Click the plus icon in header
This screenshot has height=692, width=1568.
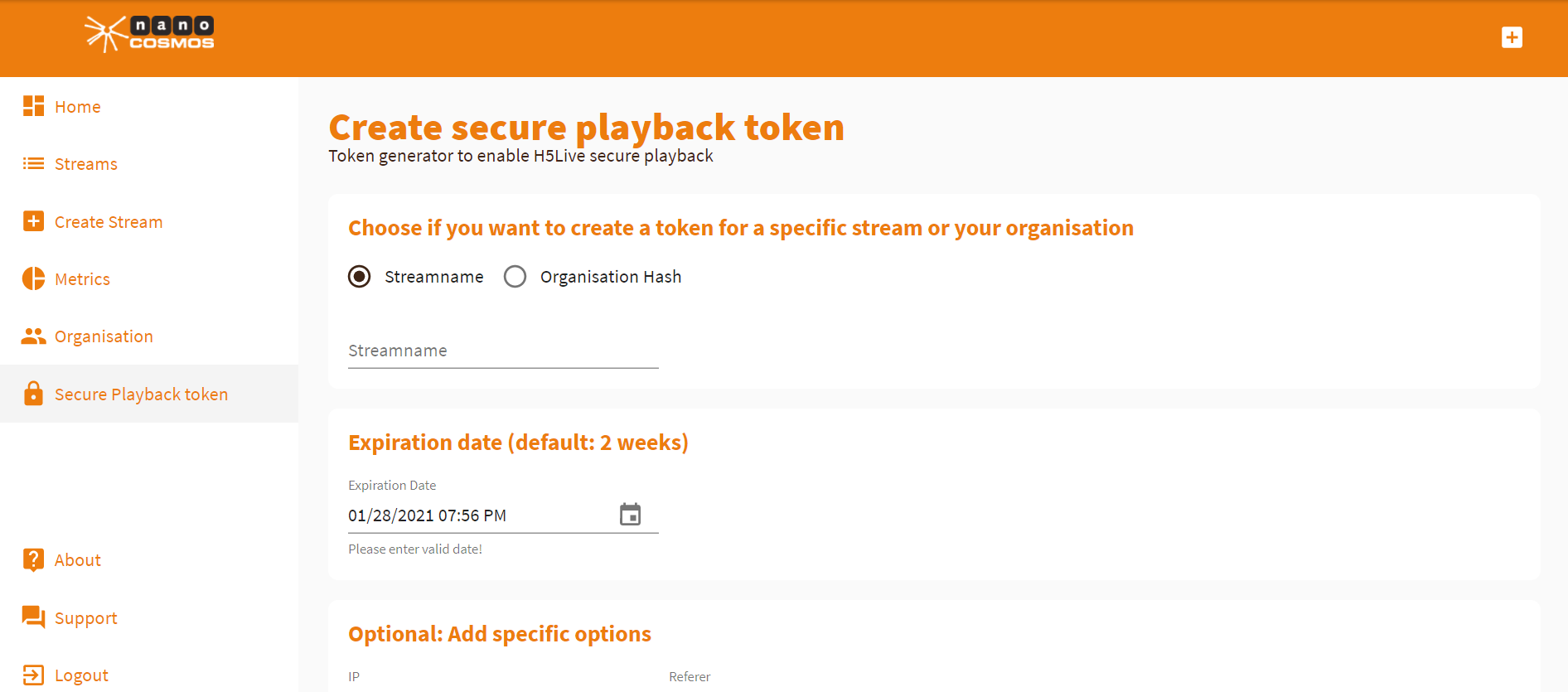click(x=1512, y=37)
